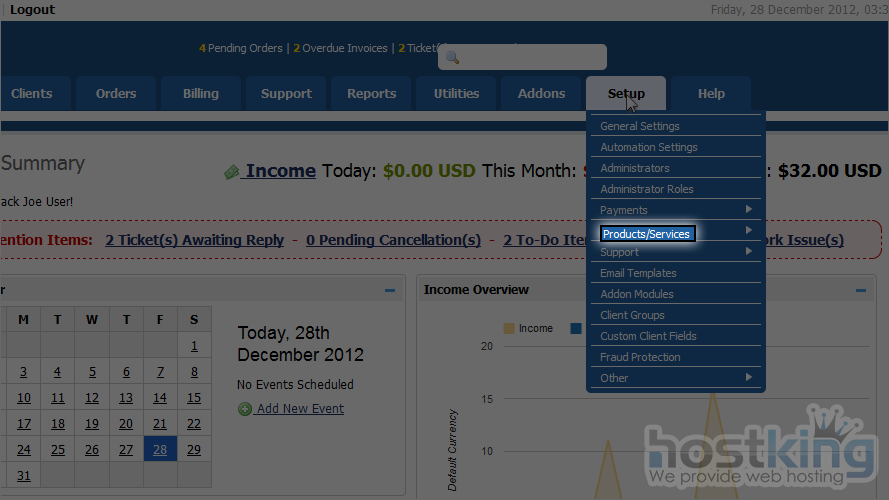Image resolution: width=889 pixels, height=500 pixels.
Task: Expand the Other submenu in Setup dropdown
Action: tap(749, 378)
